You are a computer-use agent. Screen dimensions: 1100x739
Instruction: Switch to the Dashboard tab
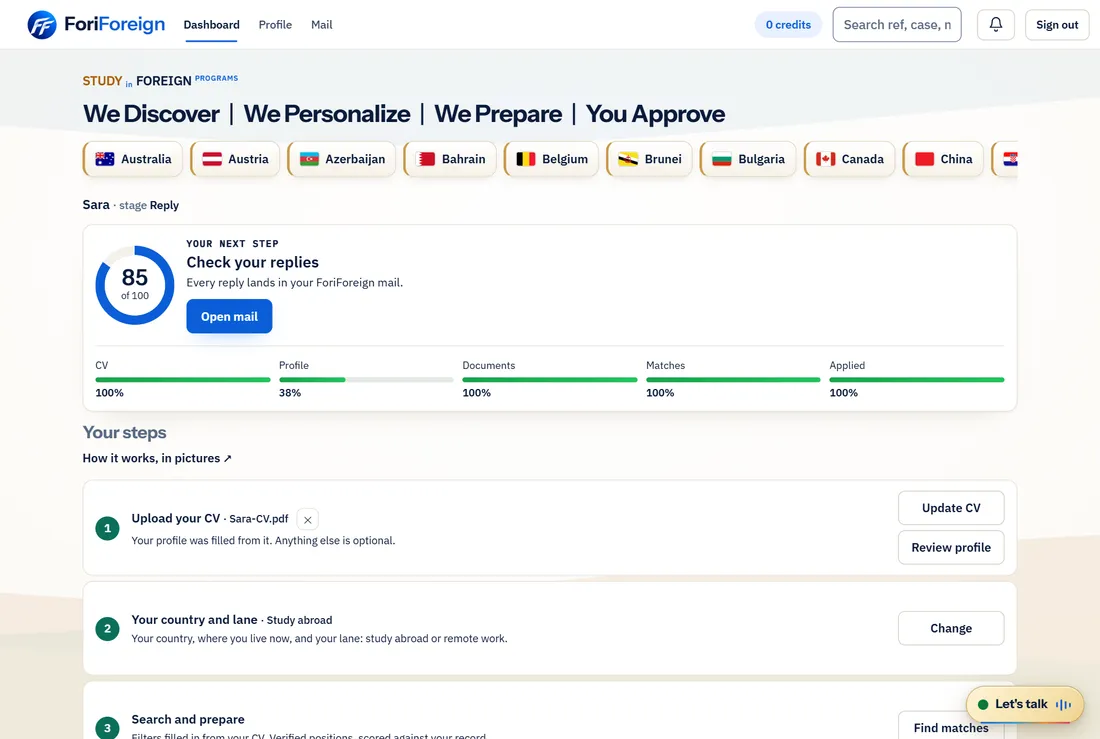click(x=211, y=25)
